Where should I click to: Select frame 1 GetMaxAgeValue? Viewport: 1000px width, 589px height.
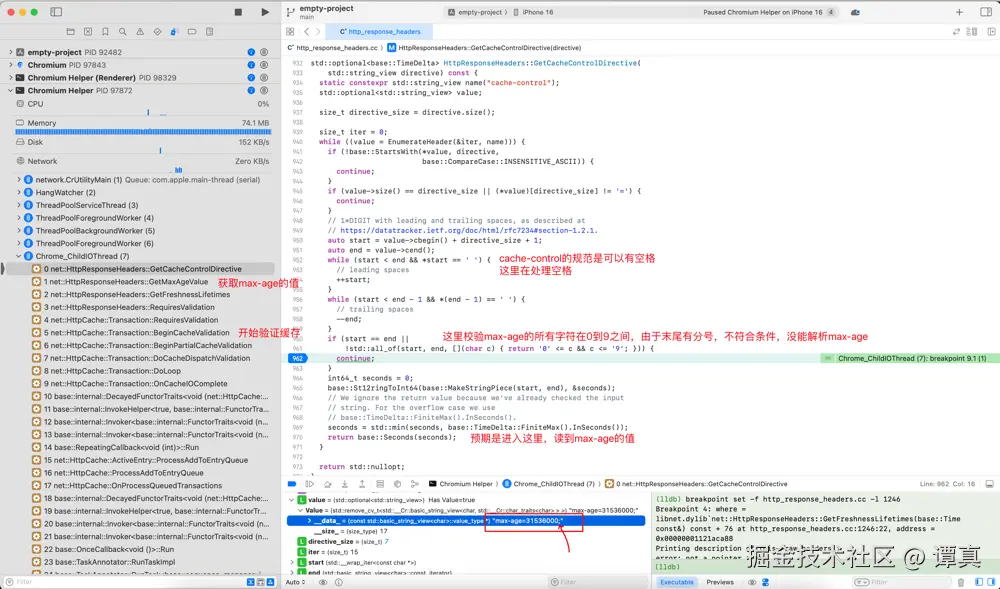point(120,282)
